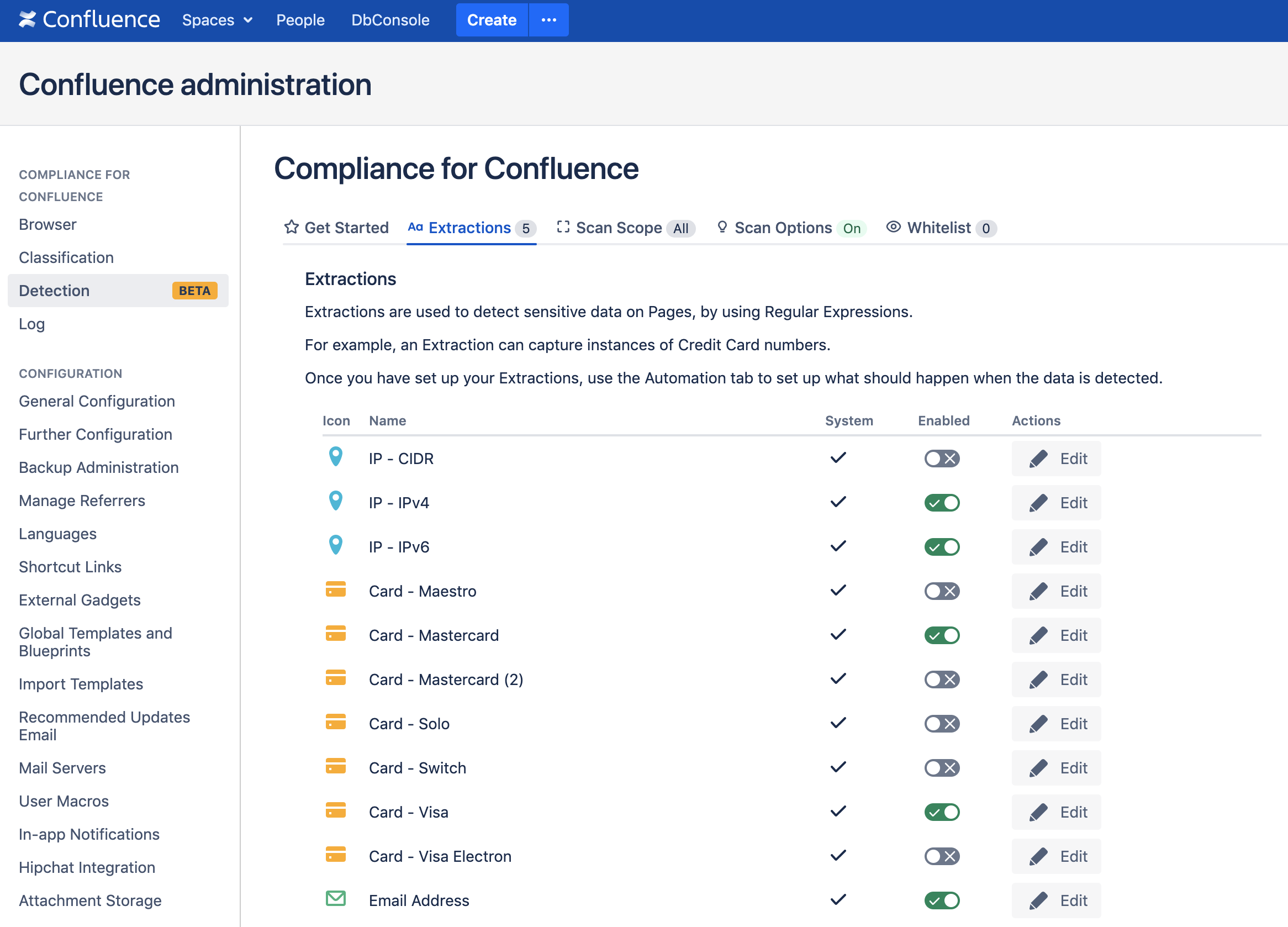Enable the IP - CIDR extraction toggle
The image size is (1288, 927).
coord(942,459)
